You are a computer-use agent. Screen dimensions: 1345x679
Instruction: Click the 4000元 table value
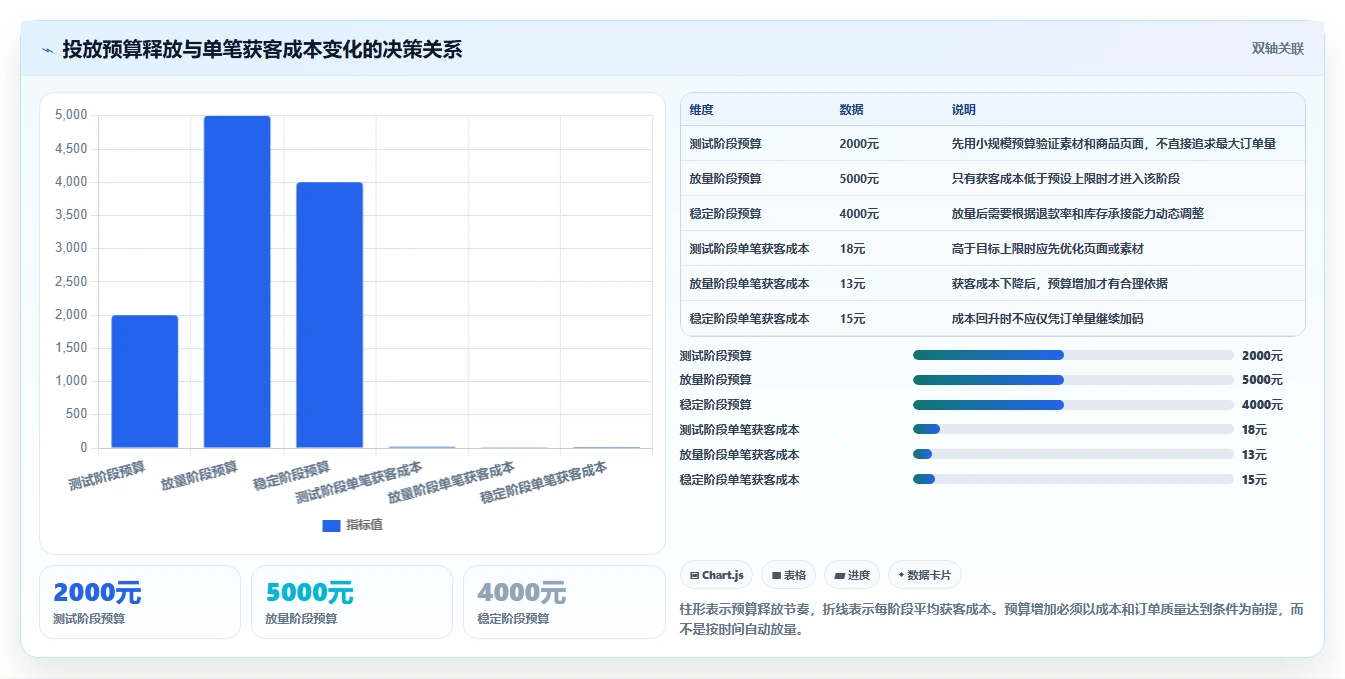click(859, 214)
